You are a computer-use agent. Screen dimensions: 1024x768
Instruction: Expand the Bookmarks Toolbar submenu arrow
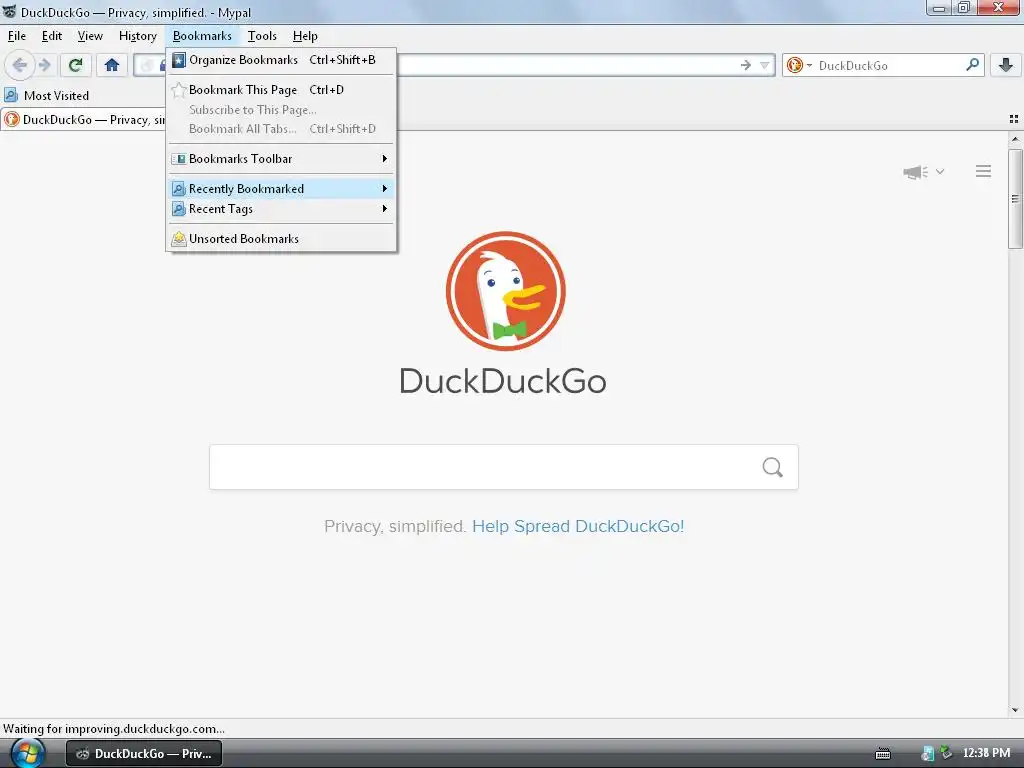click(385, 159)
